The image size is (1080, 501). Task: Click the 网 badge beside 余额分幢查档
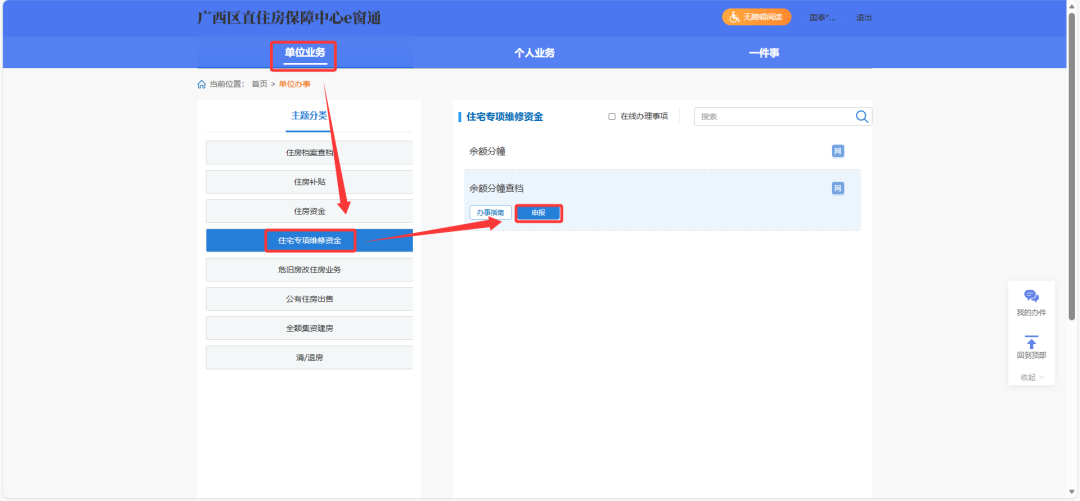coord(838,188)
